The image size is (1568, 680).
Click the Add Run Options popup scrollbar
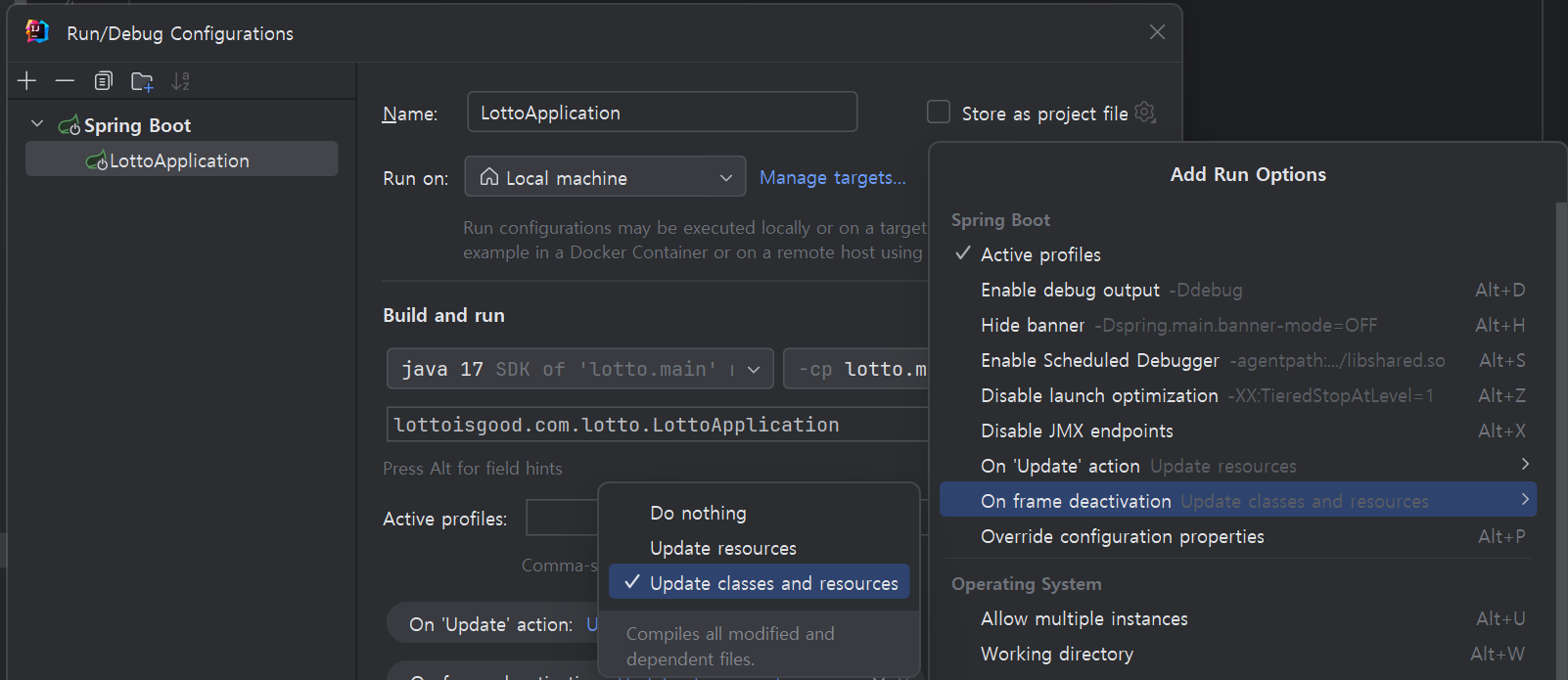point(1561,440)
